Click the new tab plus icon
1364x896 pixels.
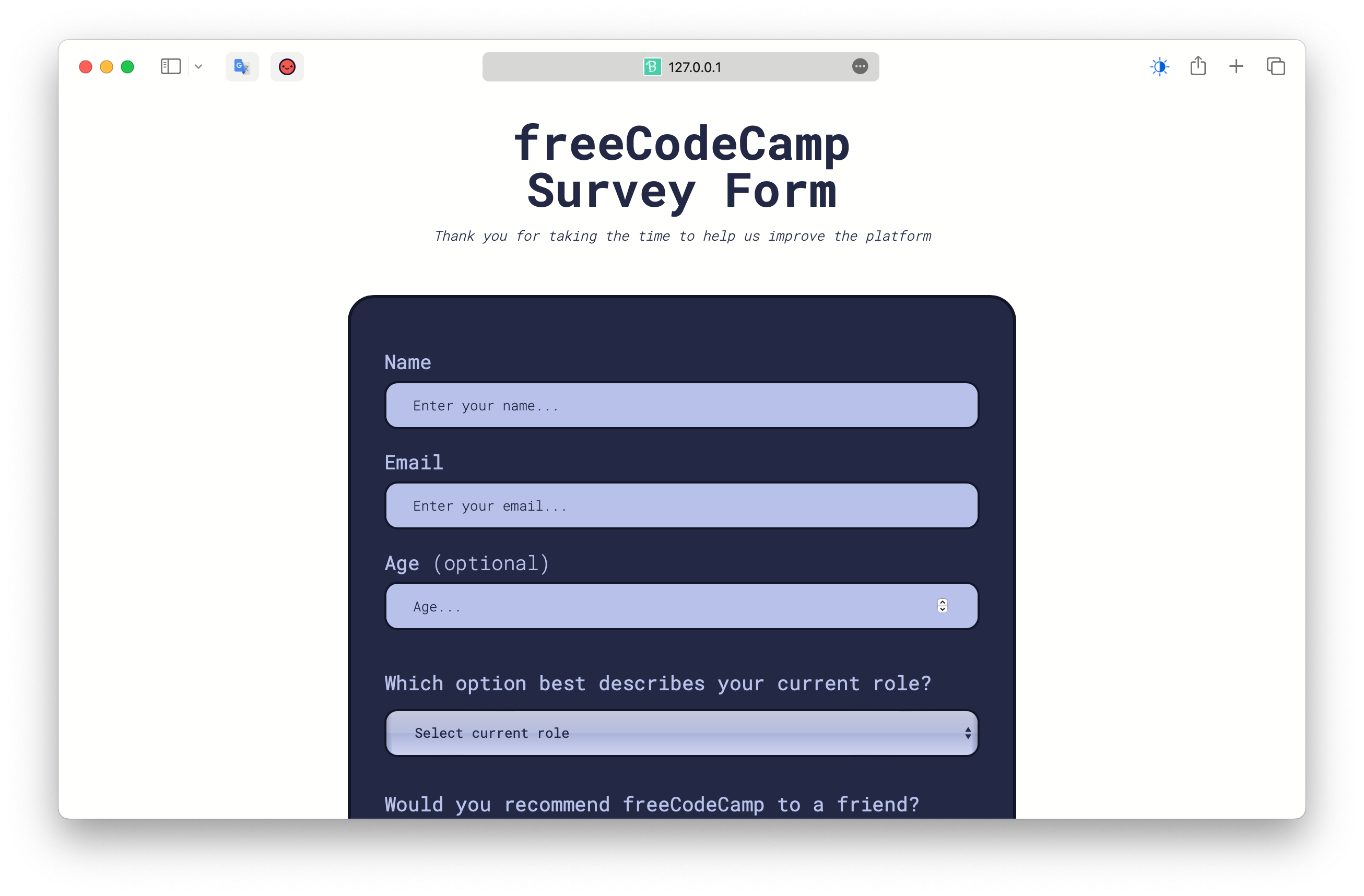(x=1236, y=66)
